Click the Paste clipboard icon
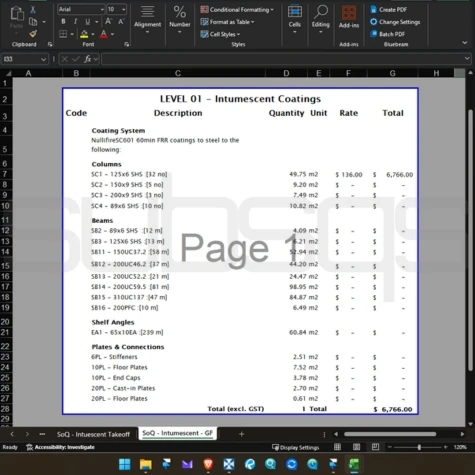The image size is (475, 475). (x=17, y=14)
